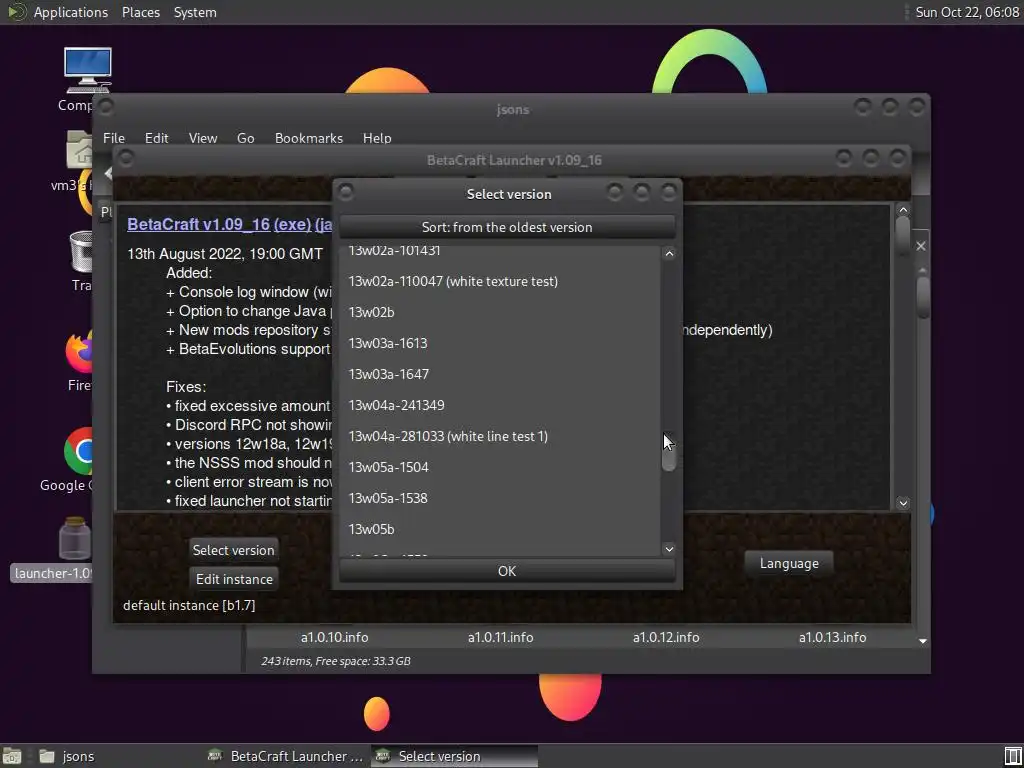Select a1.0.12.info file in jsons
The image size is (1024, 768).
pos(666,637)
